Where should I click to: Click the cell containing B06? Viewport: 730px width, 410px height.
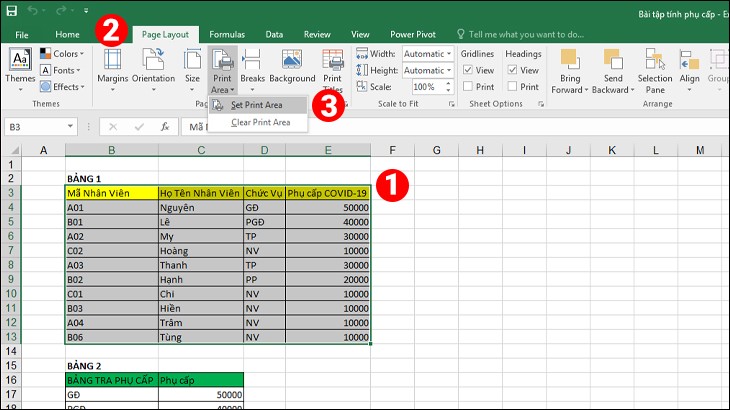112,337
